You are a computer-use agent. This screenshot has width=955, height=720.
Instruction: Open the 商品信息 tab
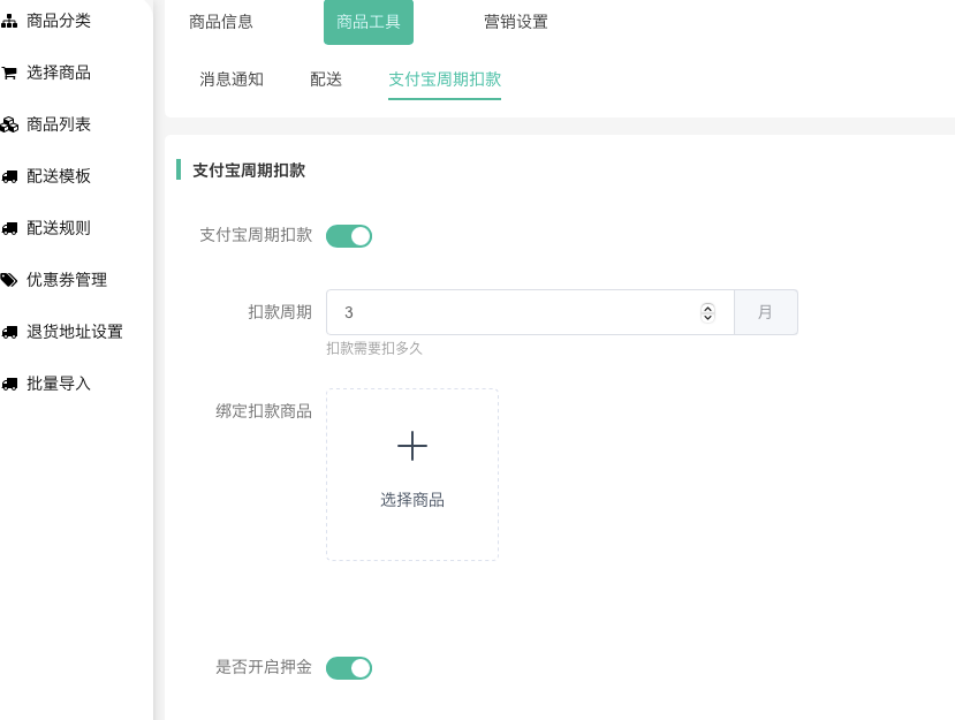pyautogui.click(x=221, y=22)
